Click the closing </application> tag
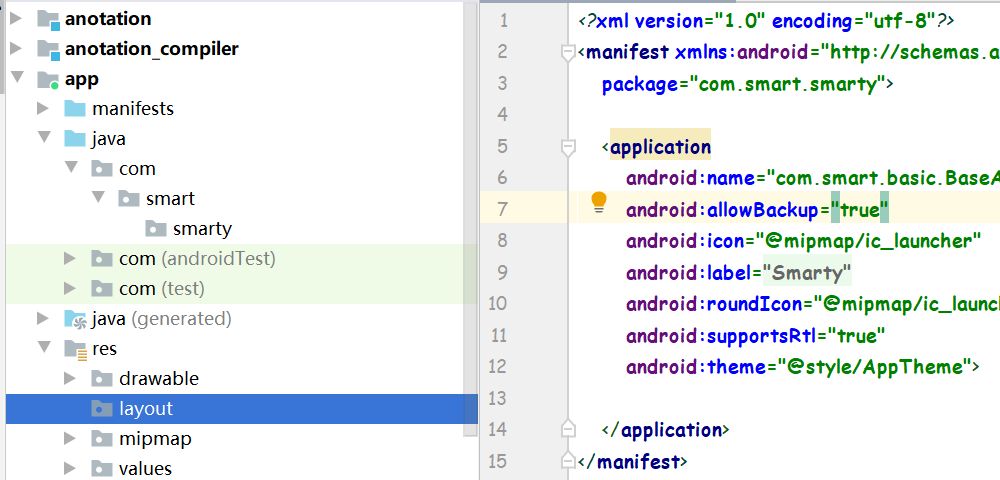The image size is (1000, 480). point(665,430)
